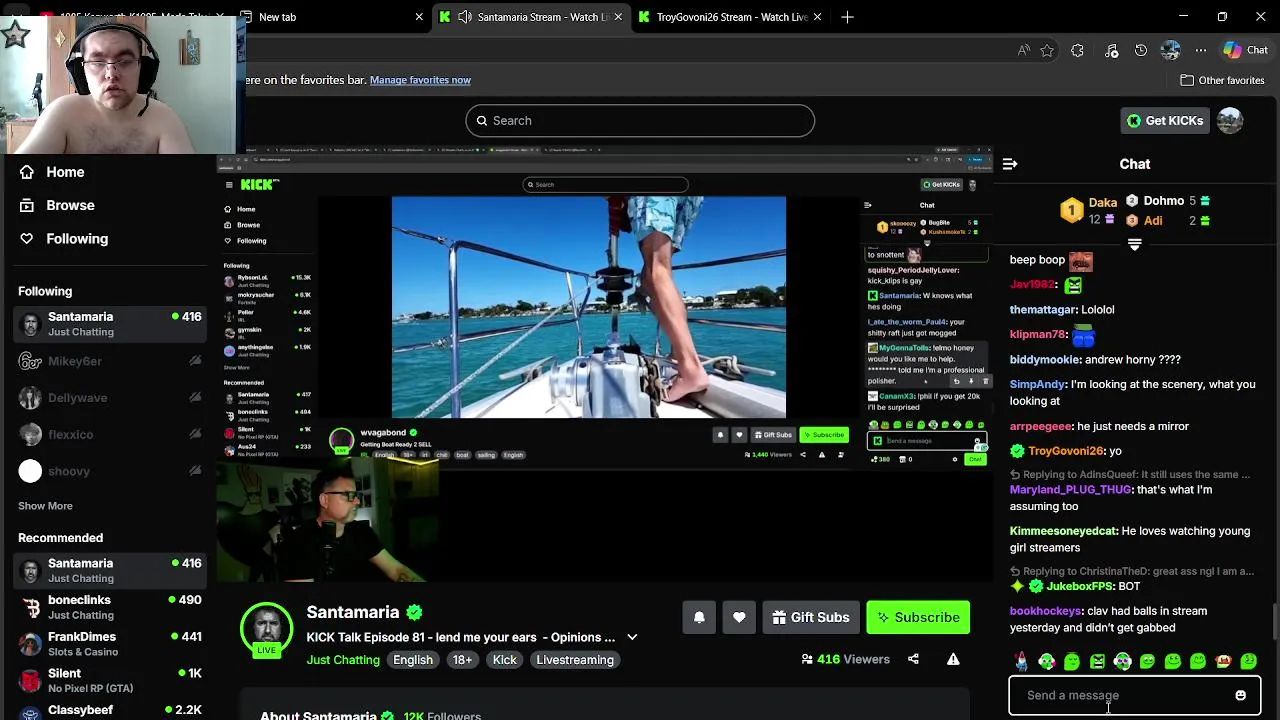The height and width of the screenshot is (720, 1280).
Task: Add page to favorites star icon
Action: (1047, 50)
